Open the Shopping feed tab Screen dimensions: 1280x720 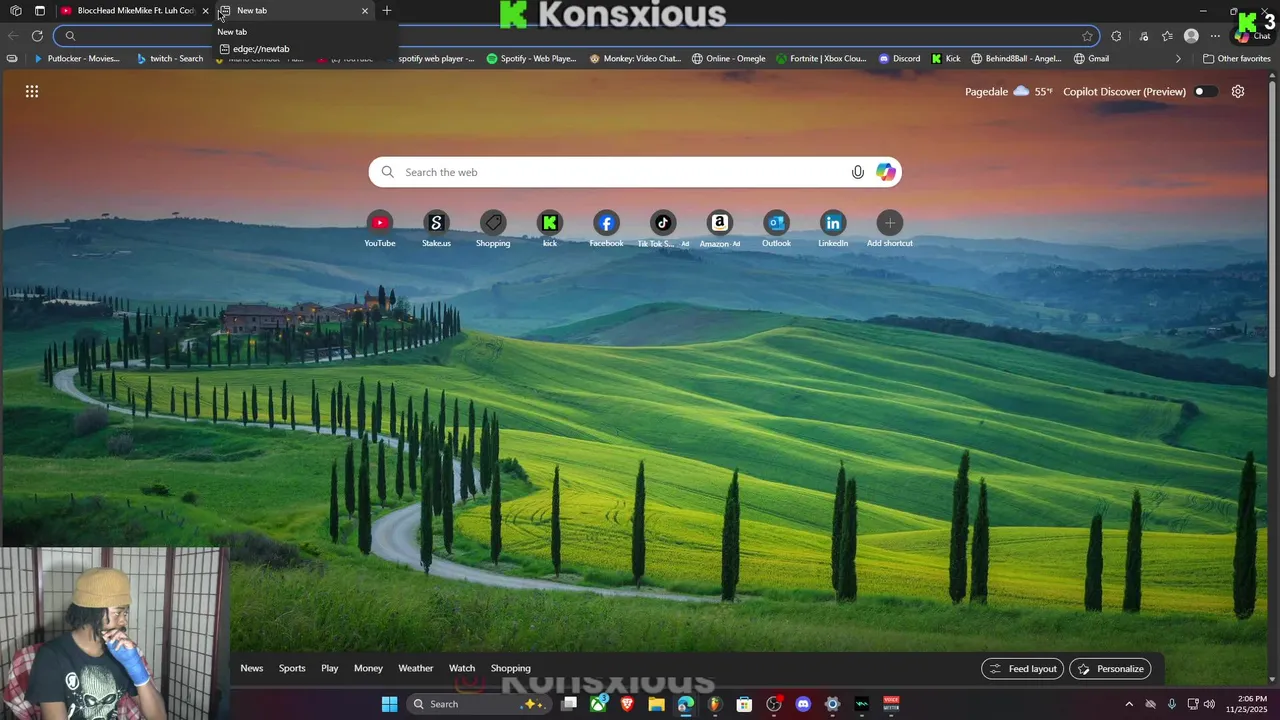coord(511,668)
